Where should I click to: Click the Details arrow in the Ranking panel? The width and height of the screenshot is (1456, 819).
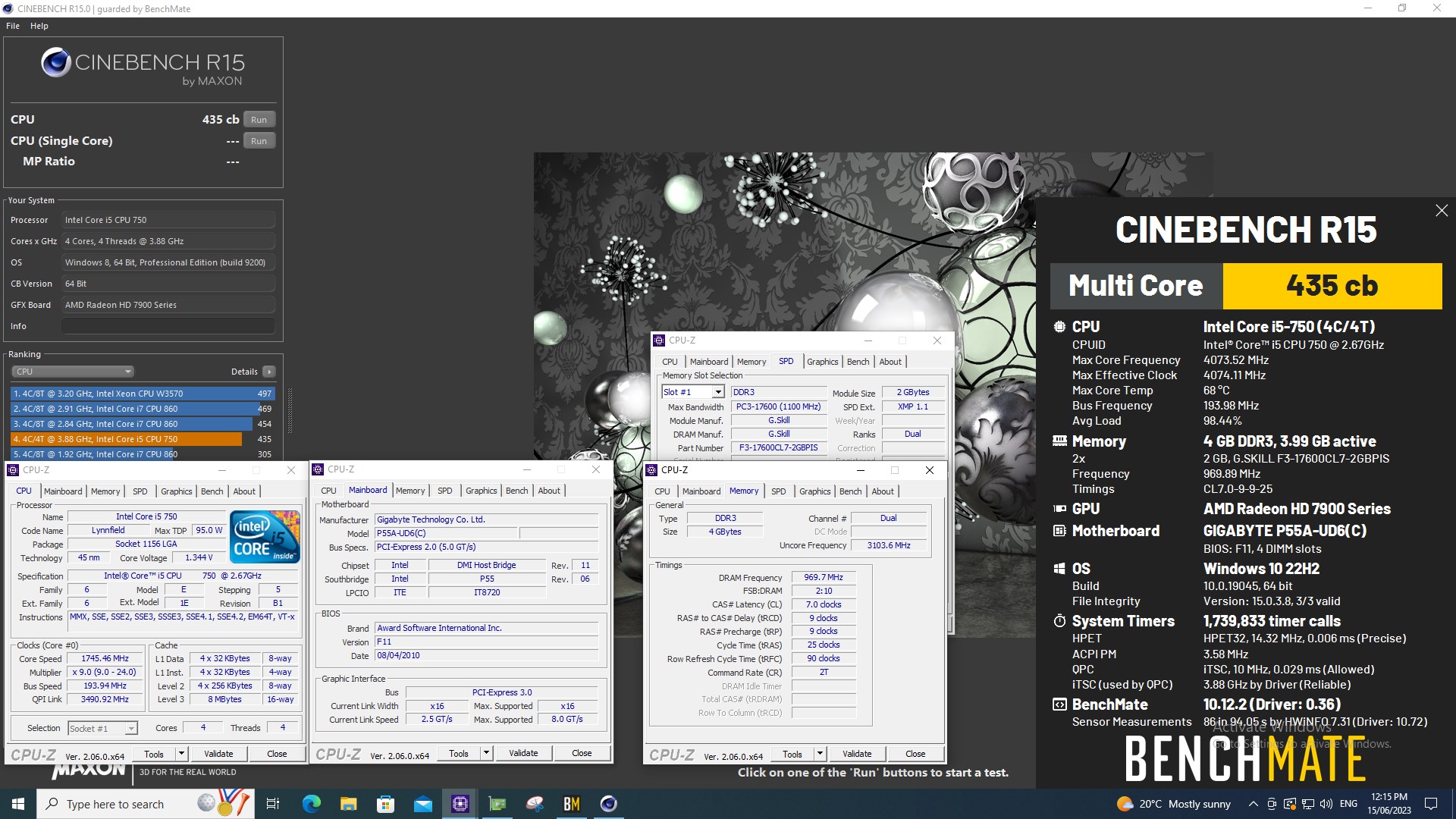pos(268,372)
